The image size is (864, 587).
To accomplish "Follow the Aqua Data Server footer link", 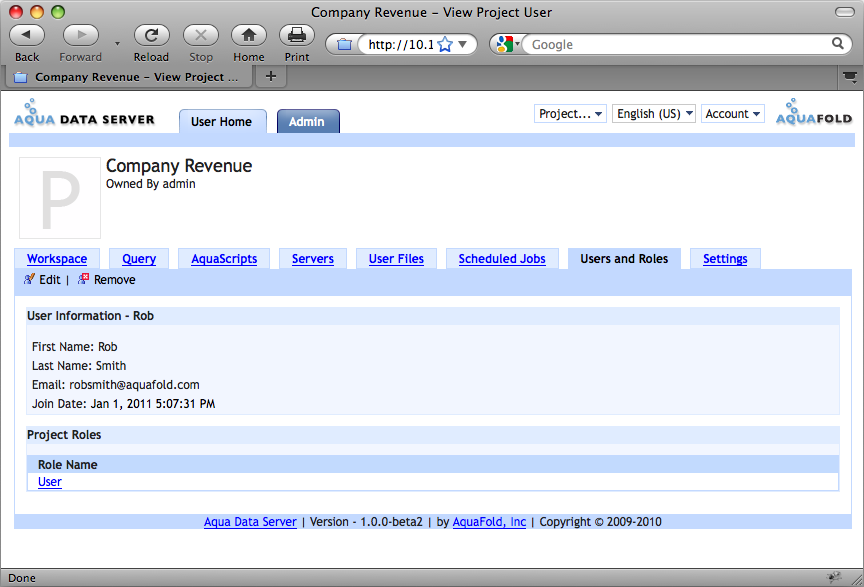I will (x=250, y=522).
